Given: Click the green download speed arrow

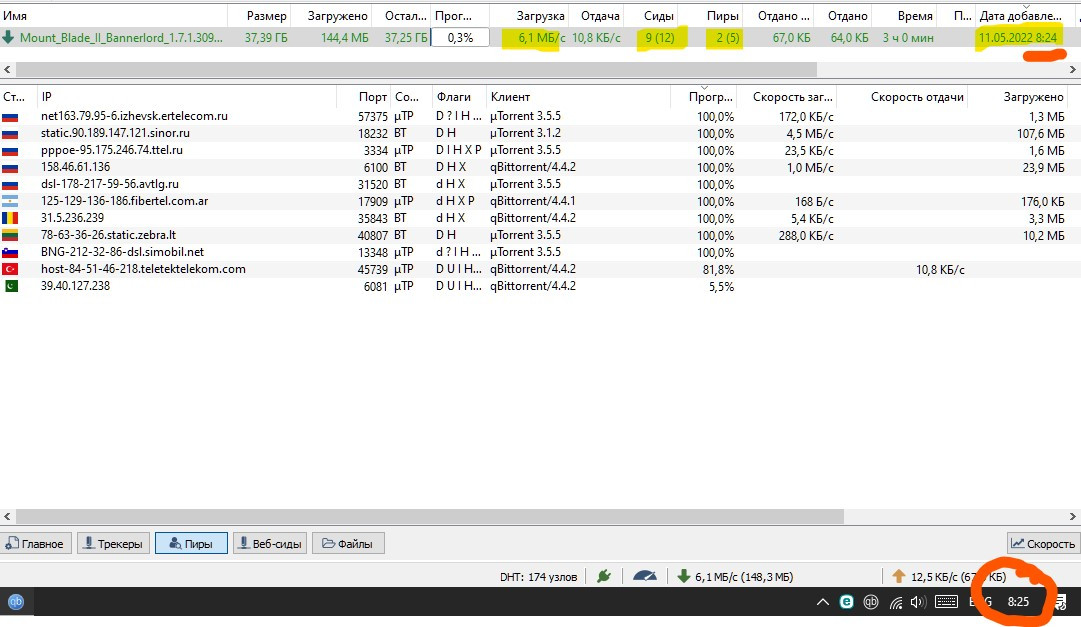Looking at the screenshot, I should pos(684,576).
